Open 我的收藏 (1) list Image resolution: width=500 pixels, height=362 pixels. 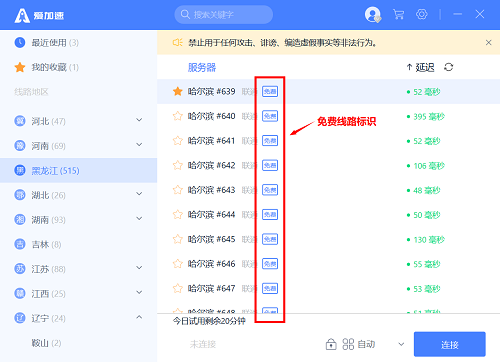78,67
